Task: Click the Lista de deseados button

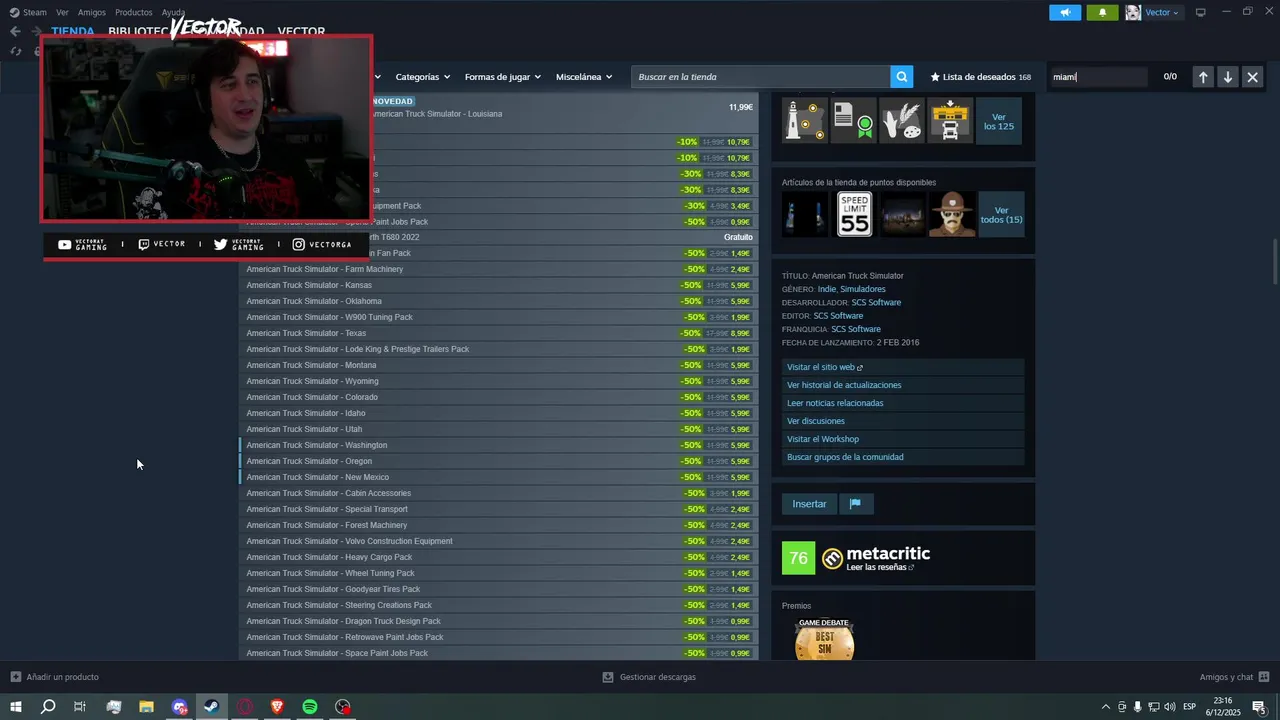Action: (980, 77)
